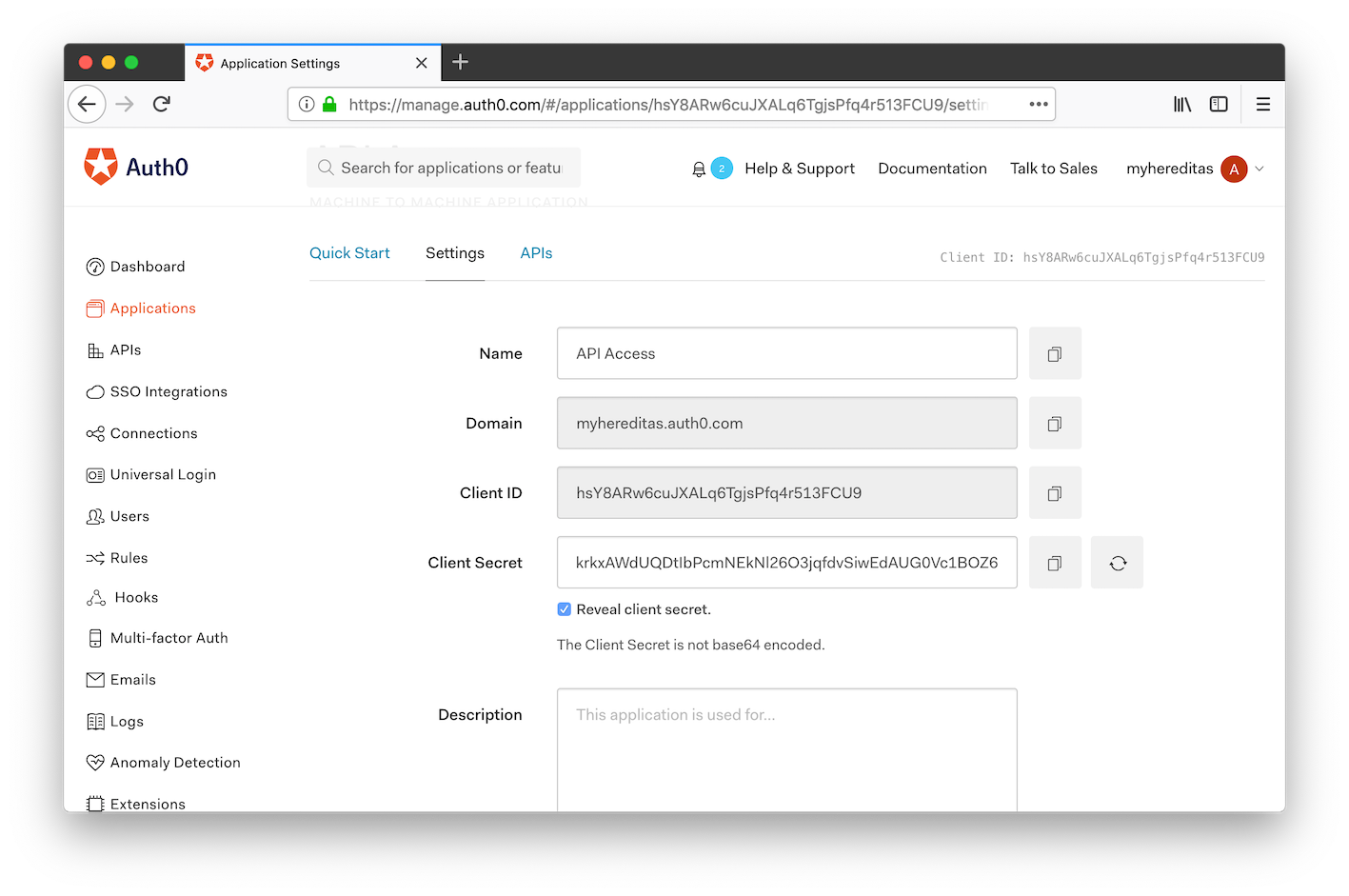
Task: Click the site security lock icon
Action: click(329, 104)
